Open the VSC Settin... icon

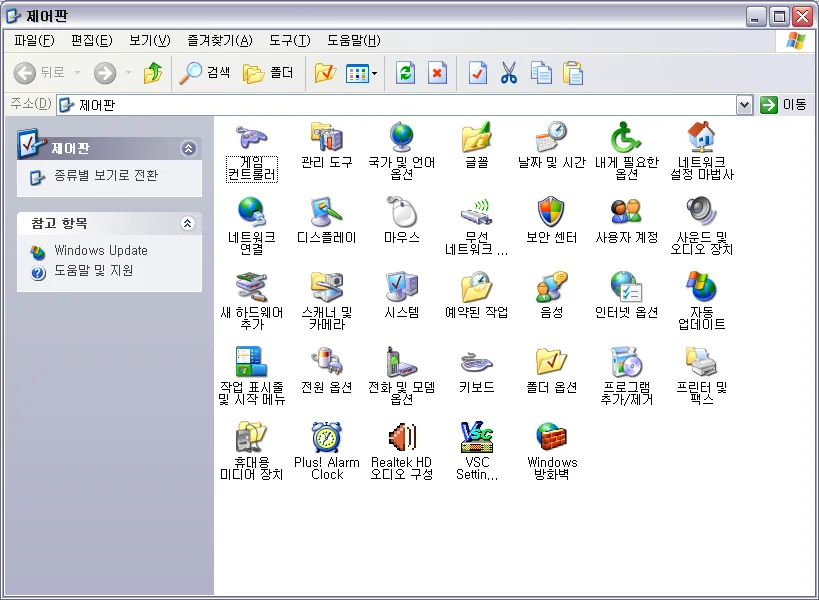pyautogui.click(x=477, y=437)
